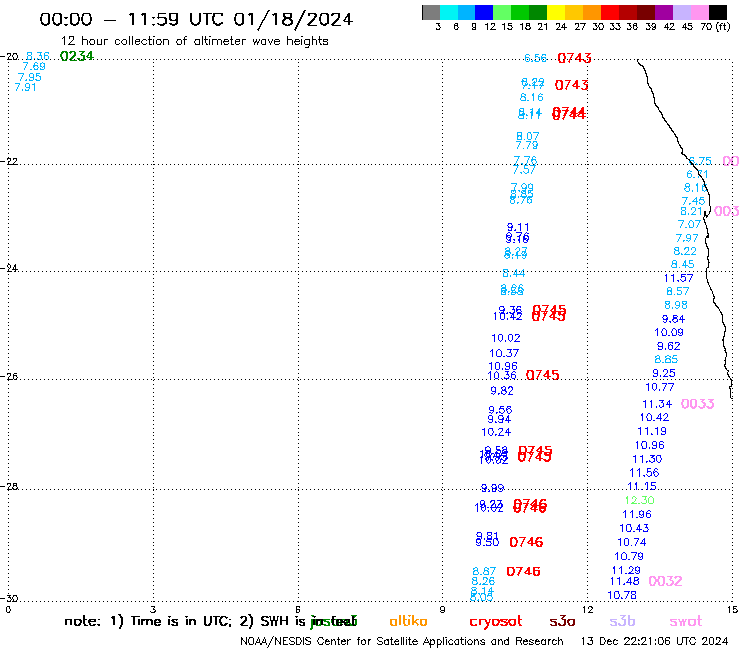Click wave height value 10.37
740x650 pixels.
(x=504, y=353)
